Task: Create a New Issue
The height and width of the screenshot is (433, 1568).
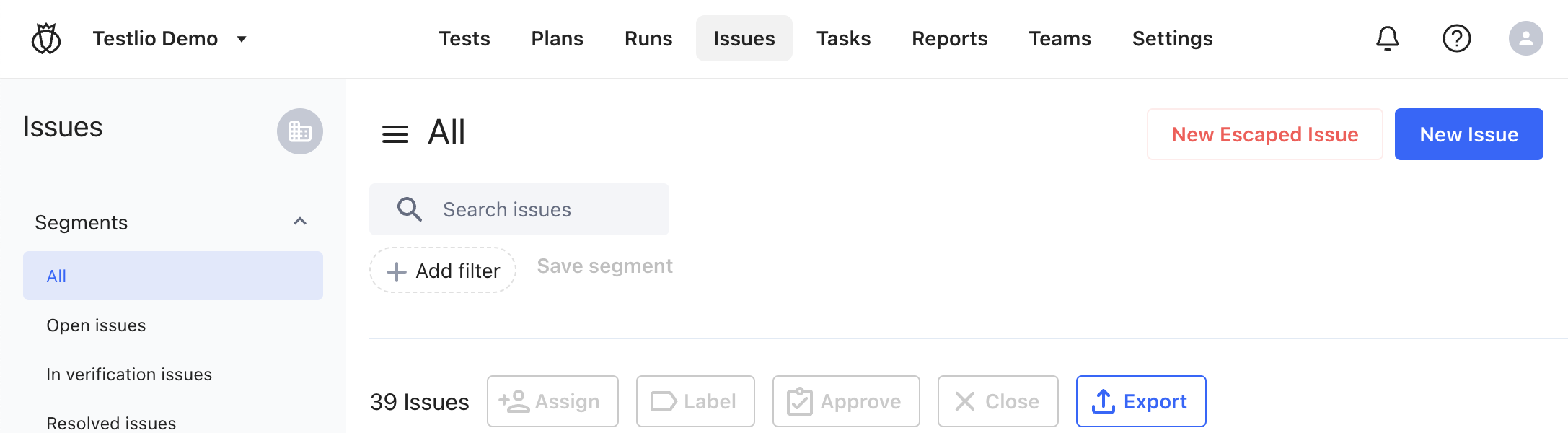Action: tap(1468, 134)
